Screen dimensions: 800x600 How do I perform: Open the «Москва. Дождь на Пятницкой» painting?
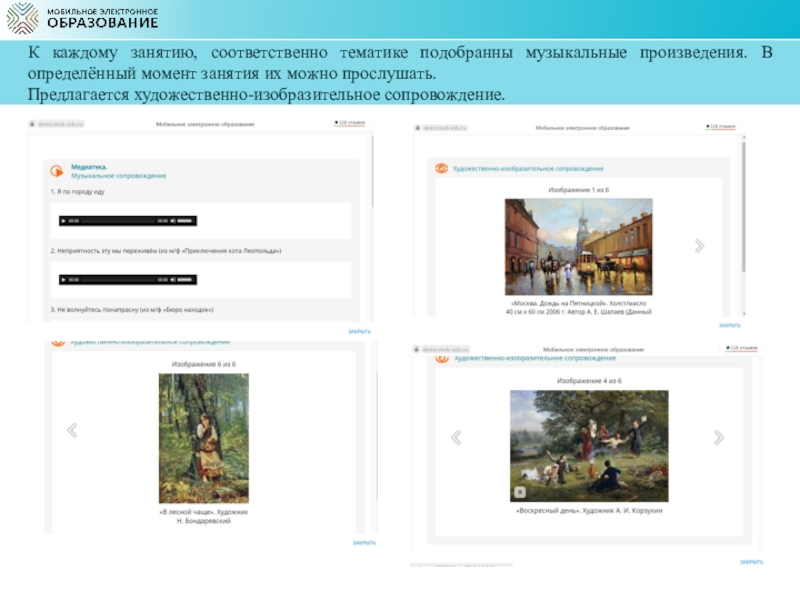click(x=579, y=247)
